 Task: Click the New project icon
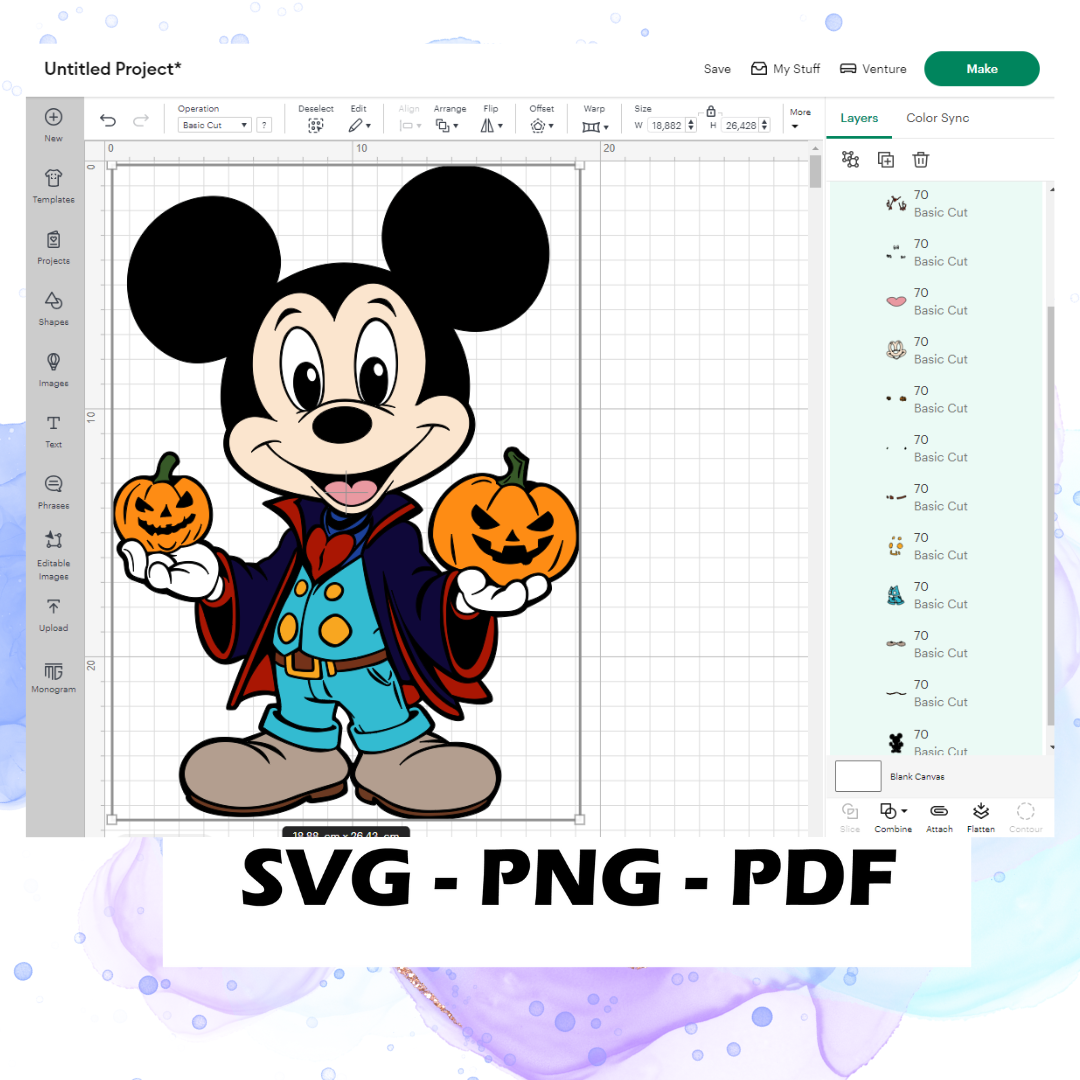click(54, 118)
